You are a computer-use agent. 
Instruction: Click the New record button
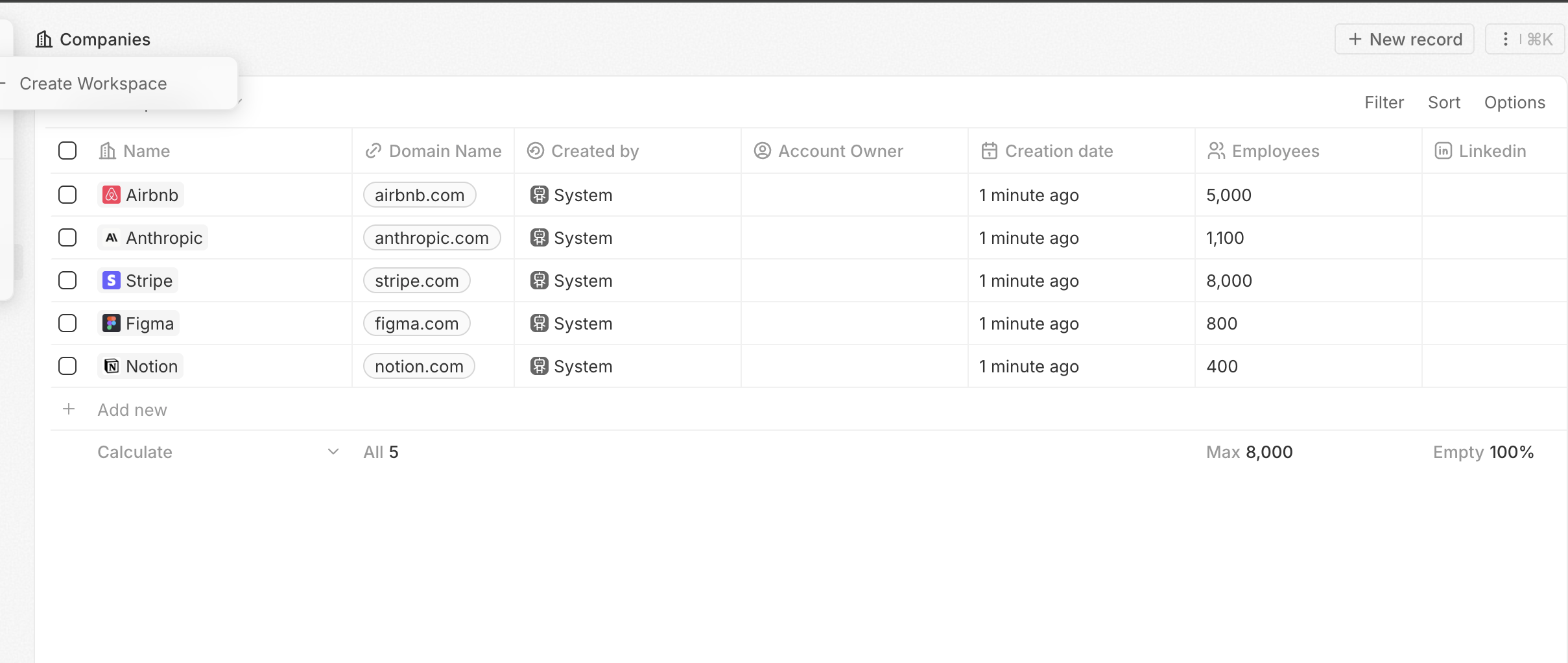(1405, 40)
